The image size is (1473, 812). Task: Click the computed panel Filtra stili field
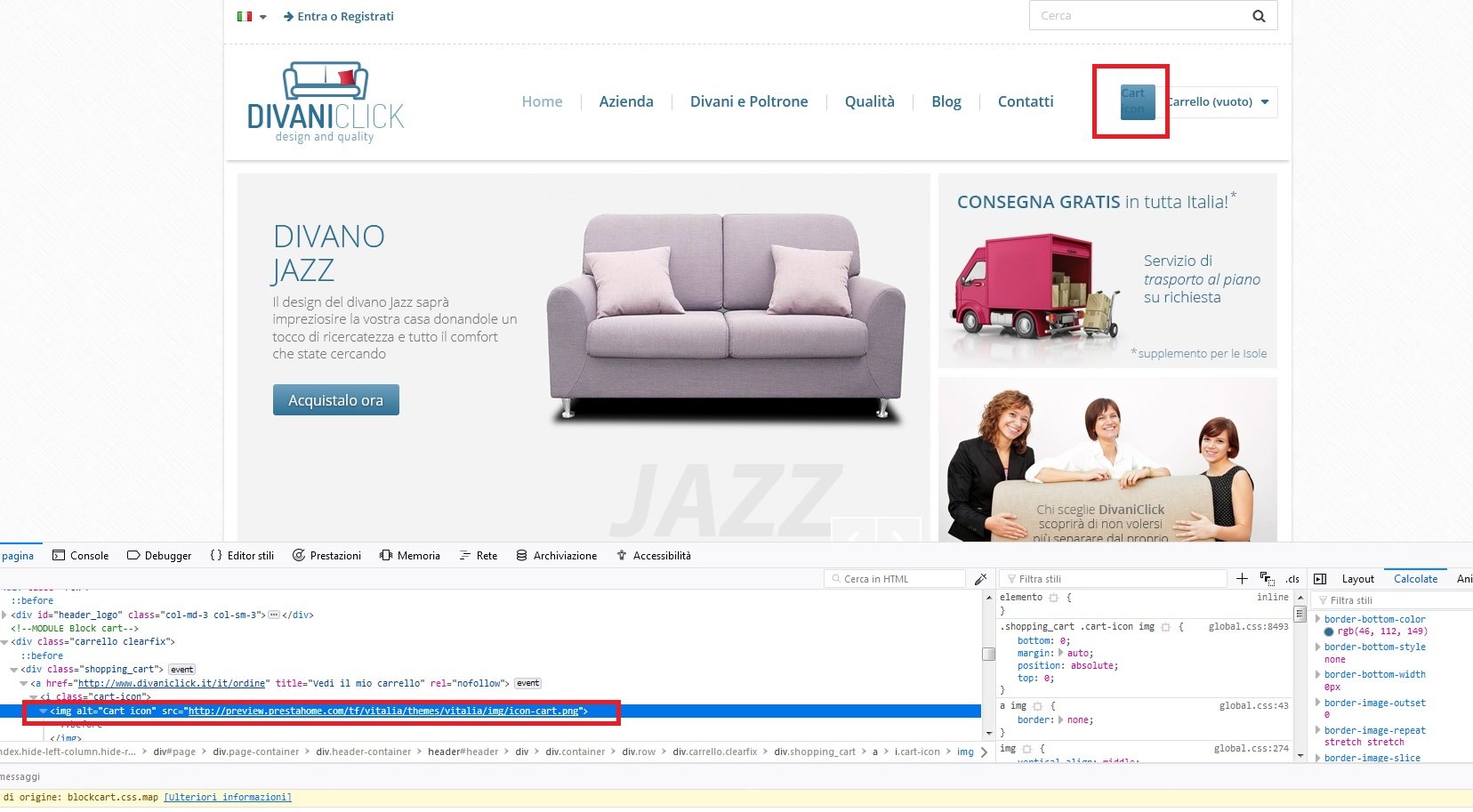pos(1392,600)
